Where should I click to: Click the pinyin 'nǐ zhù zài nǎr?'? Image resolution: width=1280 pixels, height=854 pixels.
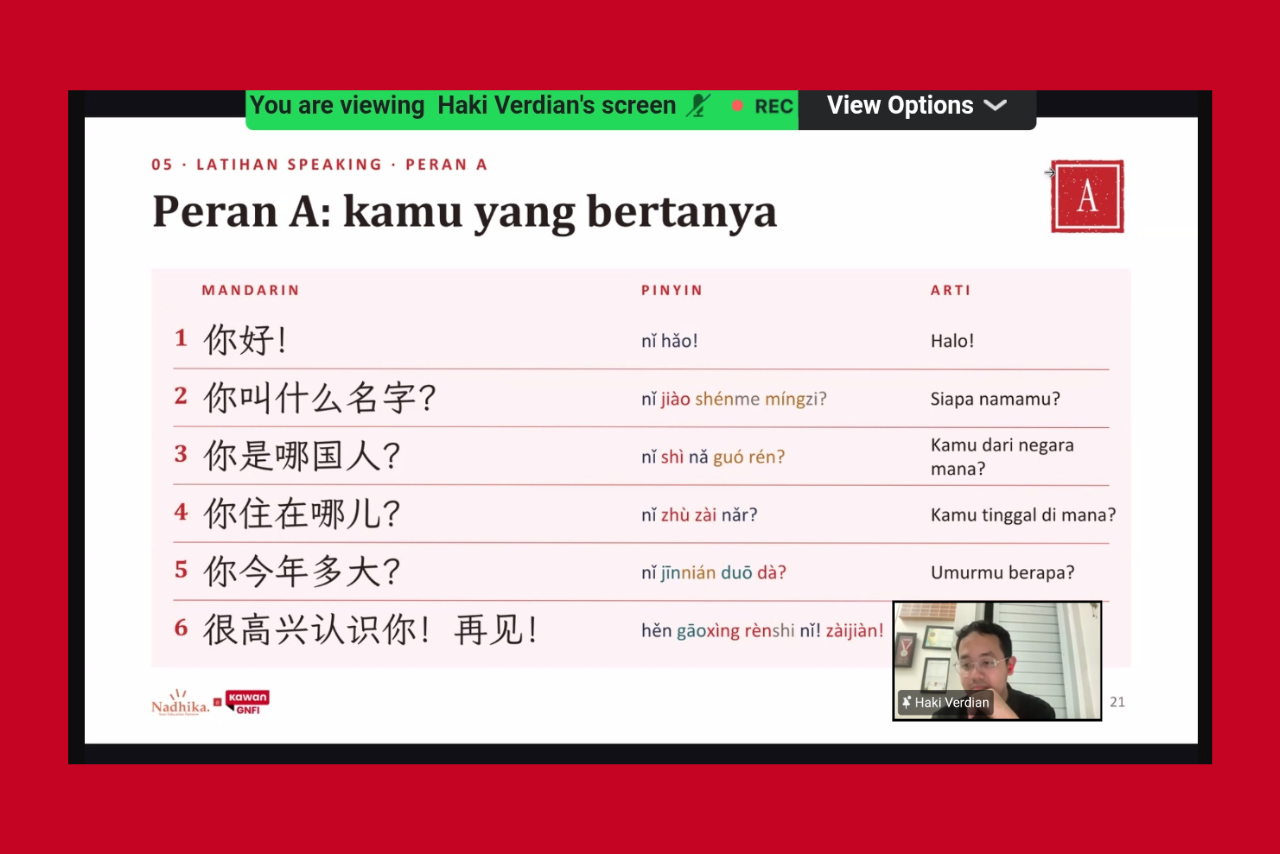pyautogui.click(x=700, y=515)
